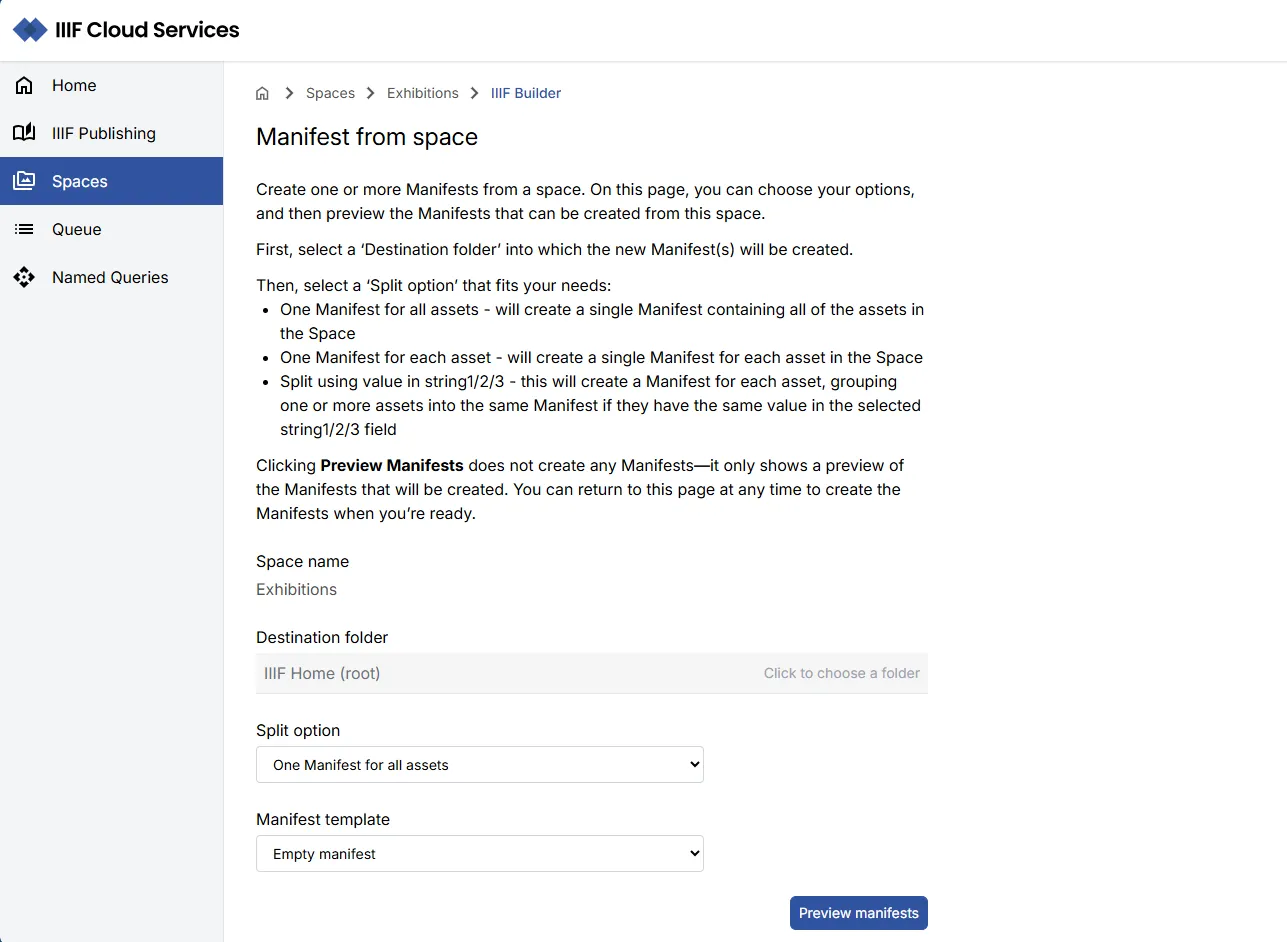1287x942 pixels.
Task: Click the 'Split option' label
Action: (x=298, y=730)
